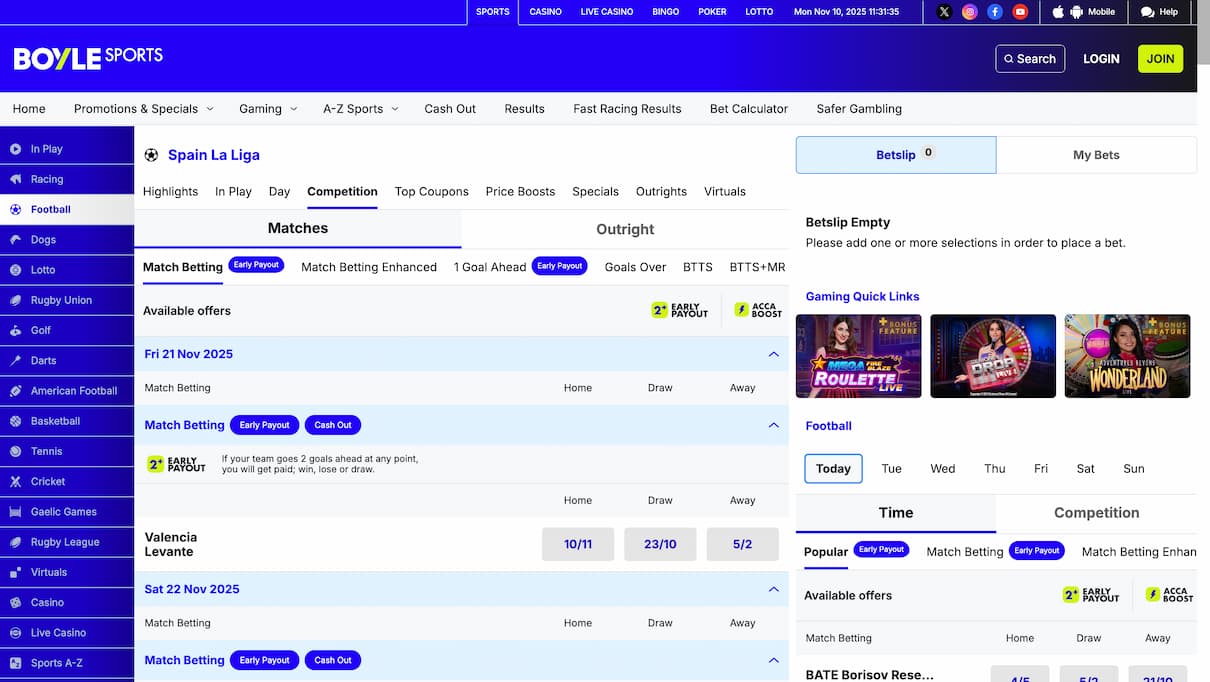Select Levante away odds 5/2
This screenshot has width=1210, height=682.
(742, 545)
